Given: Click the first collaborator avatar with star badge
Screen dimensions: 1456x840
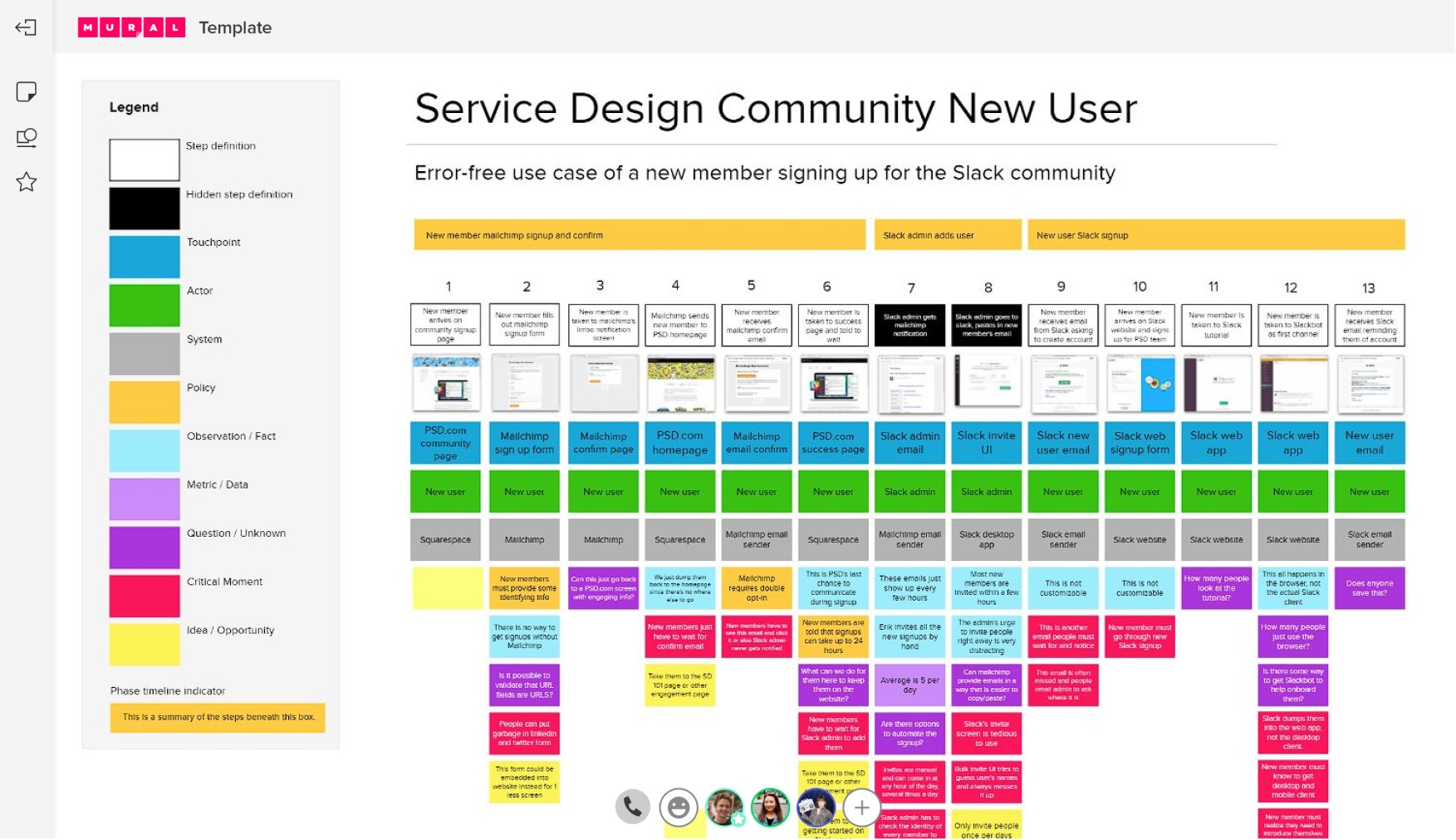Looking at the screenshot, I should [724, 807].
